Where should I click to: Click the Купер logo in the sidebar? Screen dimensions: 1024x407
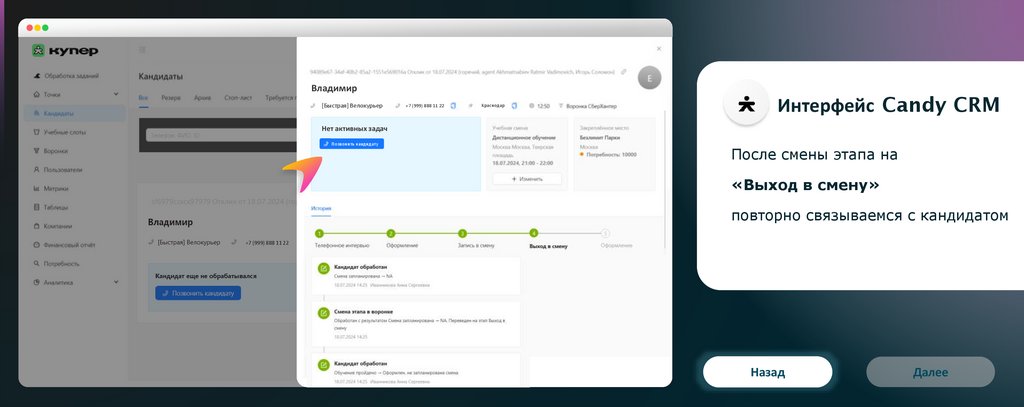point(65,51)
